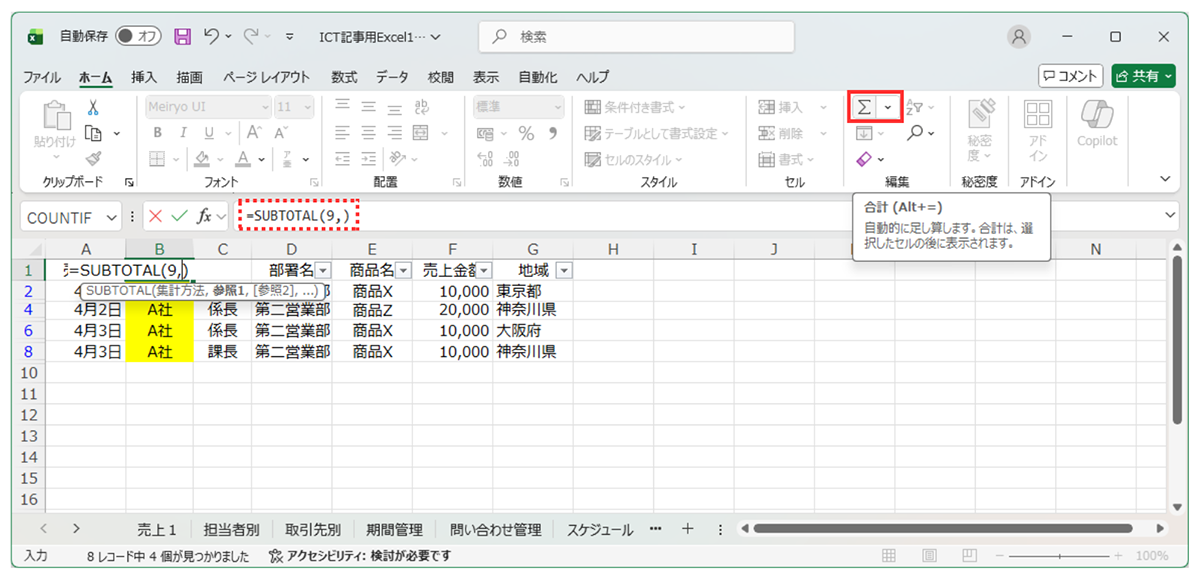Switch to the 担当者別 sheet tab

tap(231, 530)
